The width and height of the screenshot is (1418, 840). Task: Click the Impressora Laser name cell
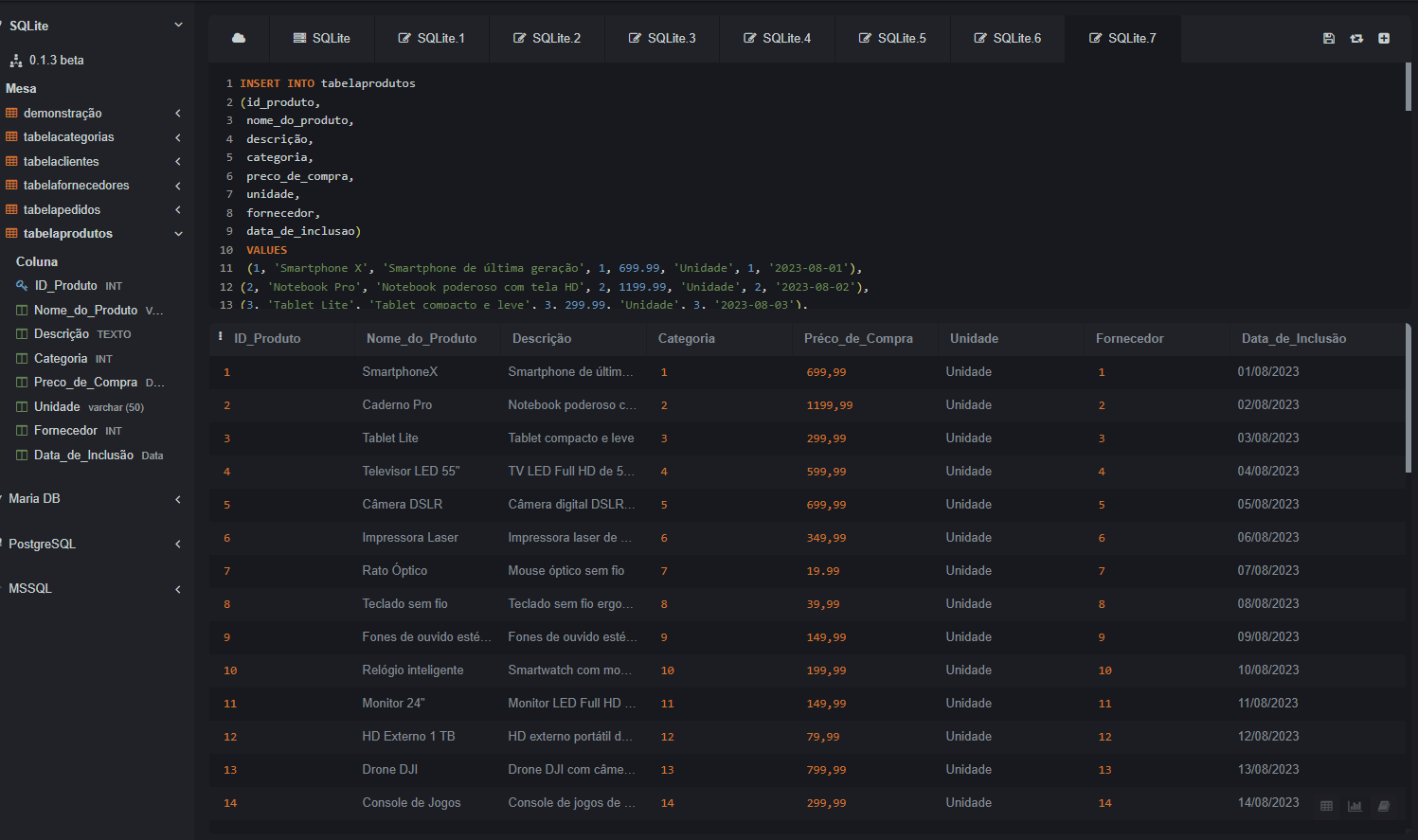click(410, 537)
